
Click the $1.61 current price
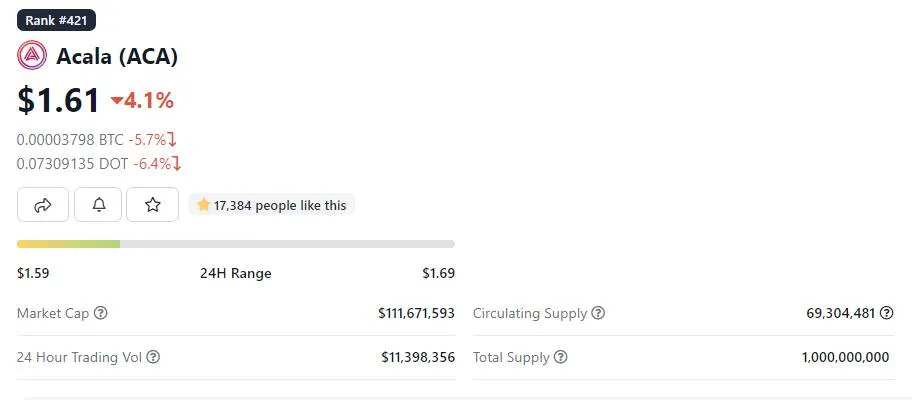(58, 100)
